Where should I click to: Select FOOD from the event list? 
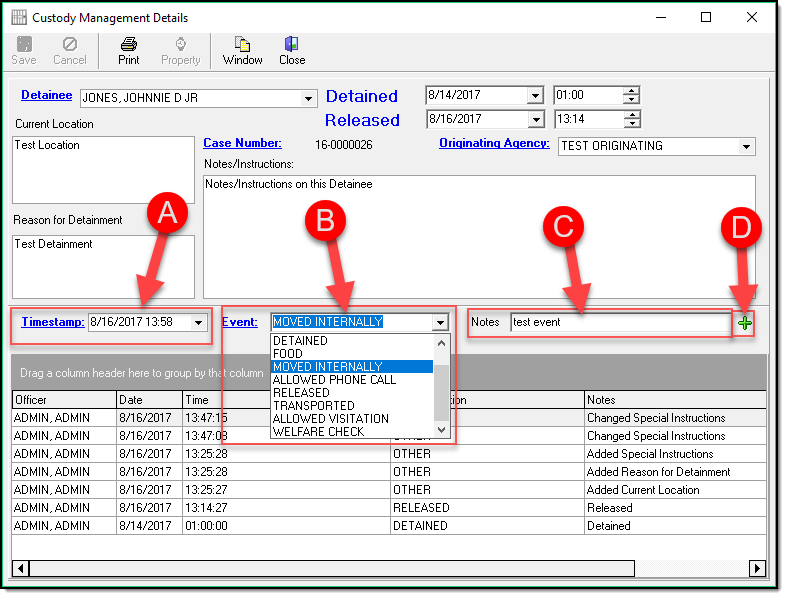pos(288,354)
